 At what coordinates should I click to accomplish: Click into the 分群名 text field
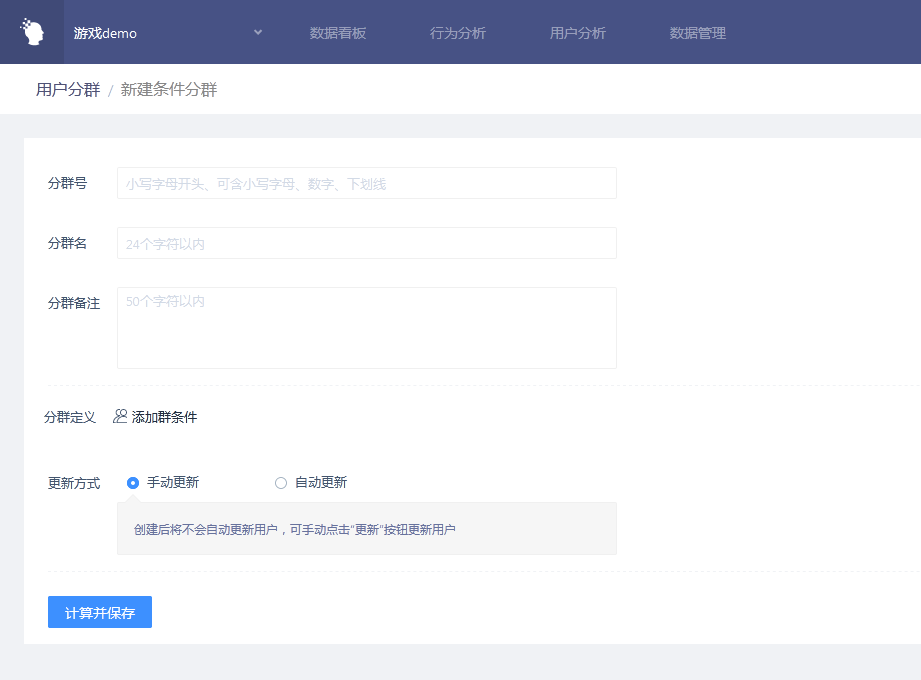(x=366, y=243)
